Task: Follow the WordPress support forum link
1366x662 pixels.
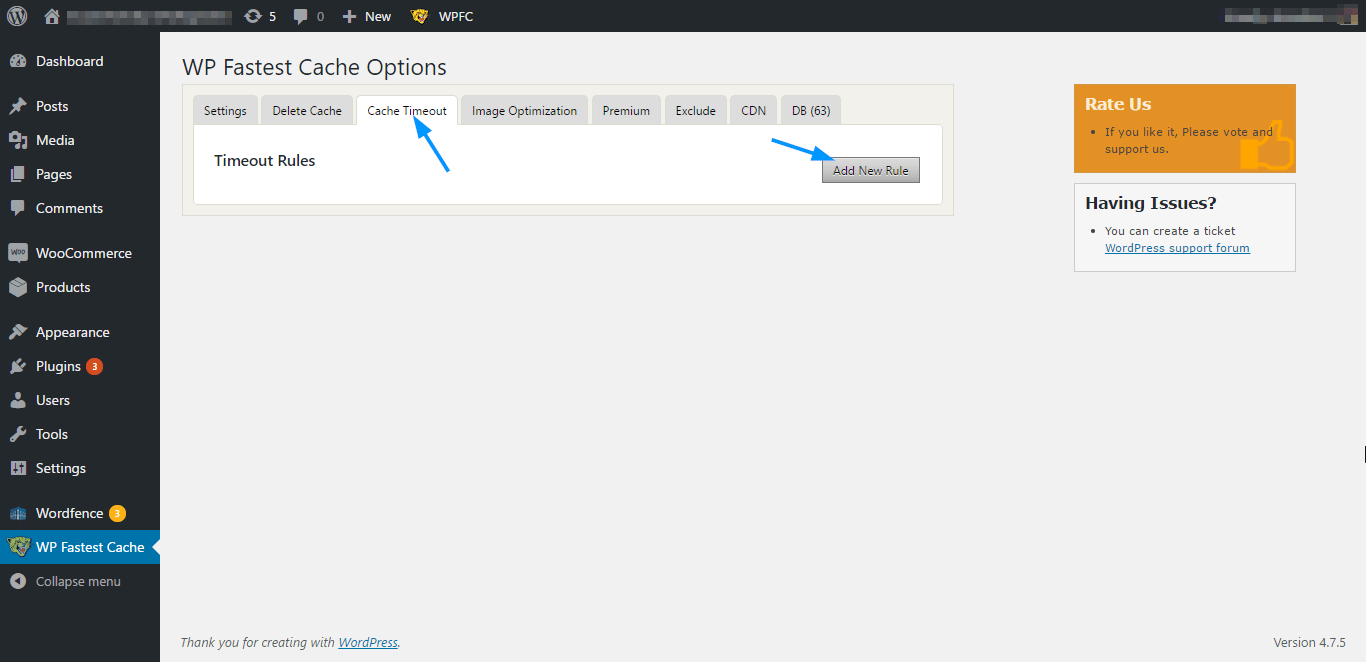Action: pyautogui.click(x=1177, y=248)
